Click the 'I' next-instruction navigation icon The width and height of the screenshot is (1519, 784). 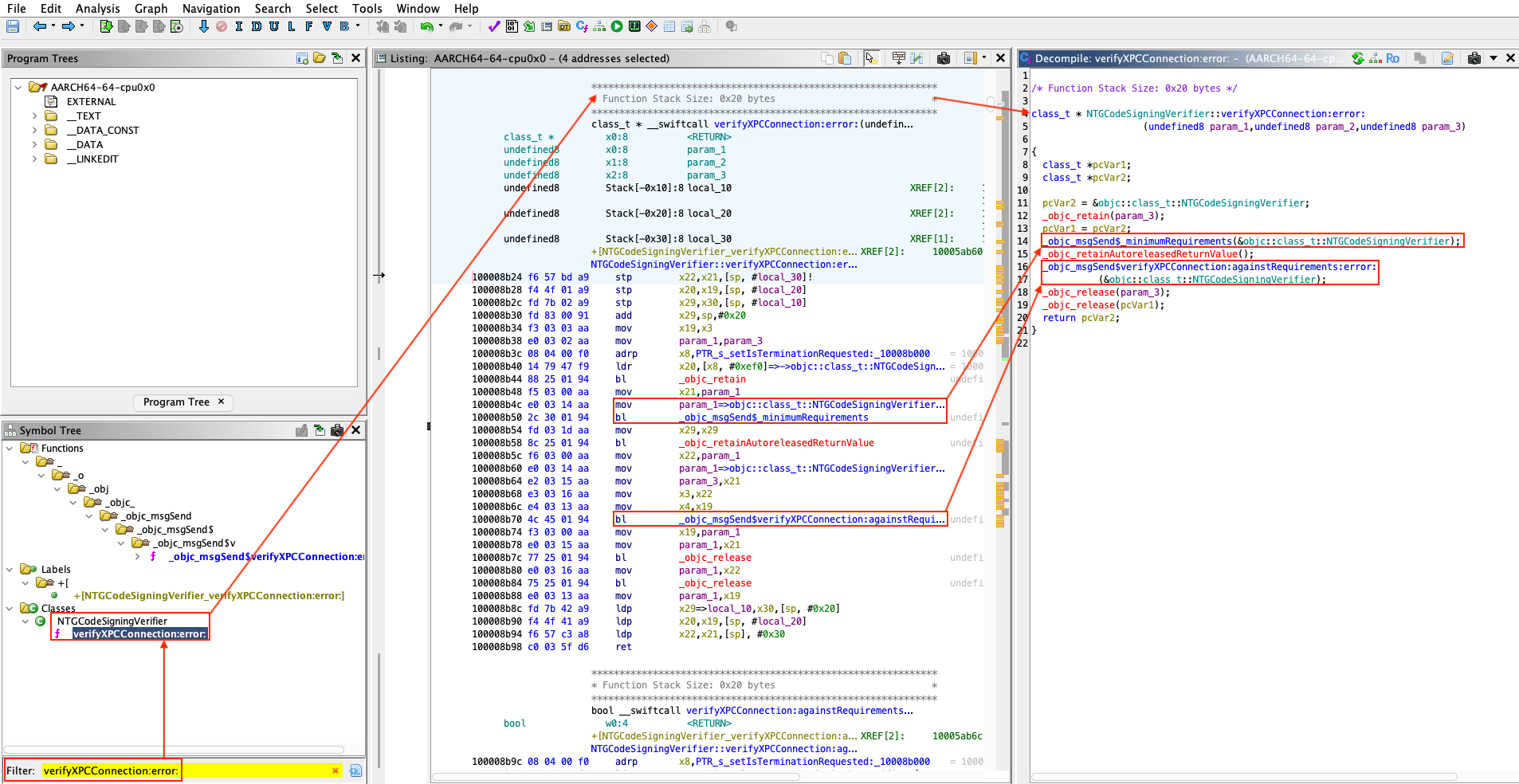[238, 26]
